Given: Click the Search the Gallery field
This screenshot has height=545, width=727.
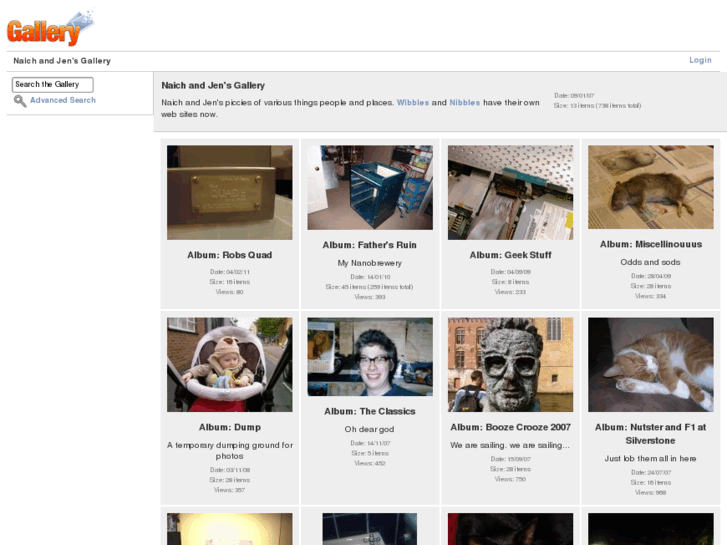Looking at the screenshot, I should 52,85.
